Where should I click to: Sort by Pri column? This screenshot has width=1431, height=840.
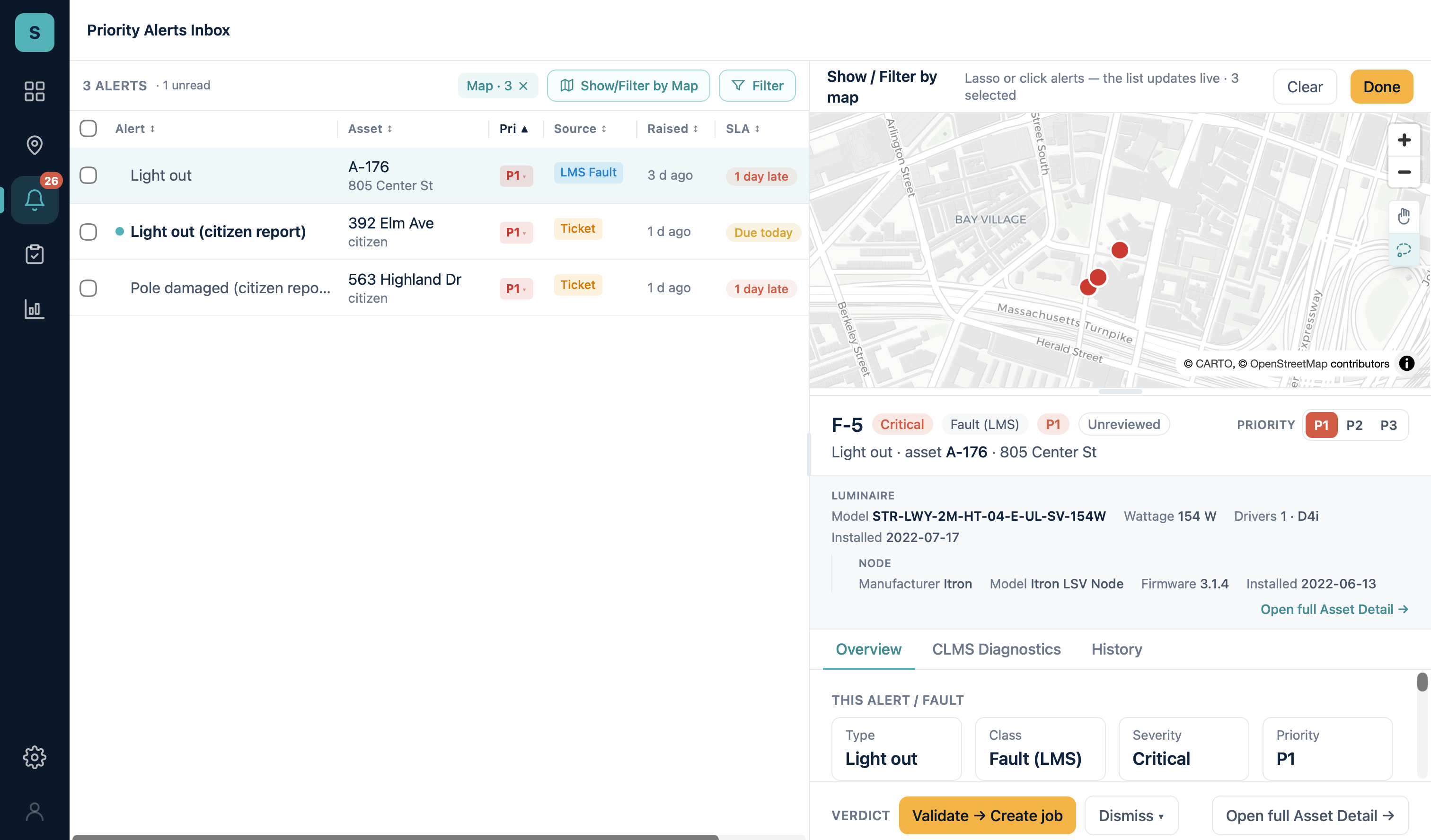click(x=514, y=129)
